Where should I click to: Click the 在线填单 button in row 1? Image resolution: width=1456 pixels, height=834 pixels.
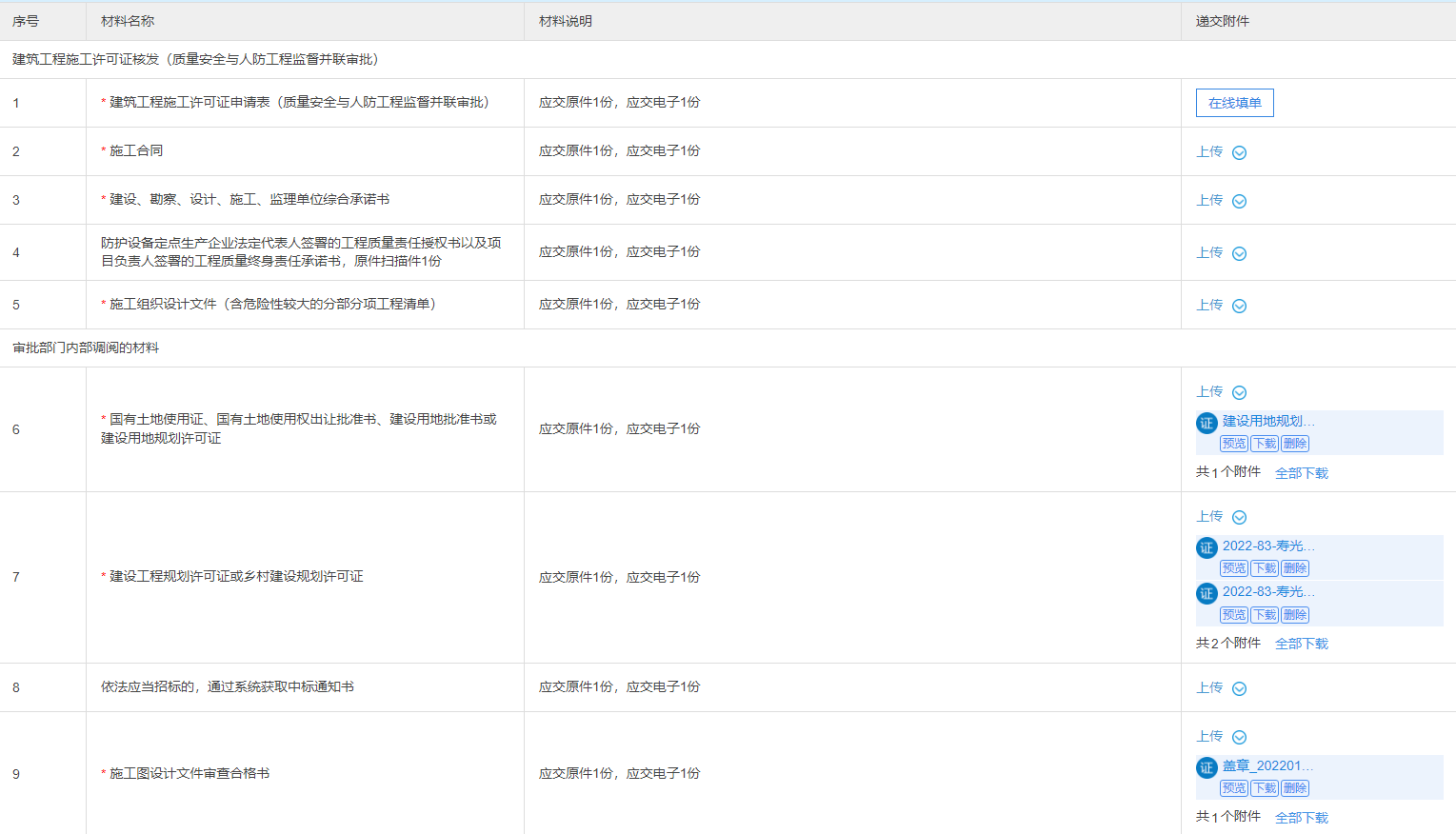click(1234, 103)
